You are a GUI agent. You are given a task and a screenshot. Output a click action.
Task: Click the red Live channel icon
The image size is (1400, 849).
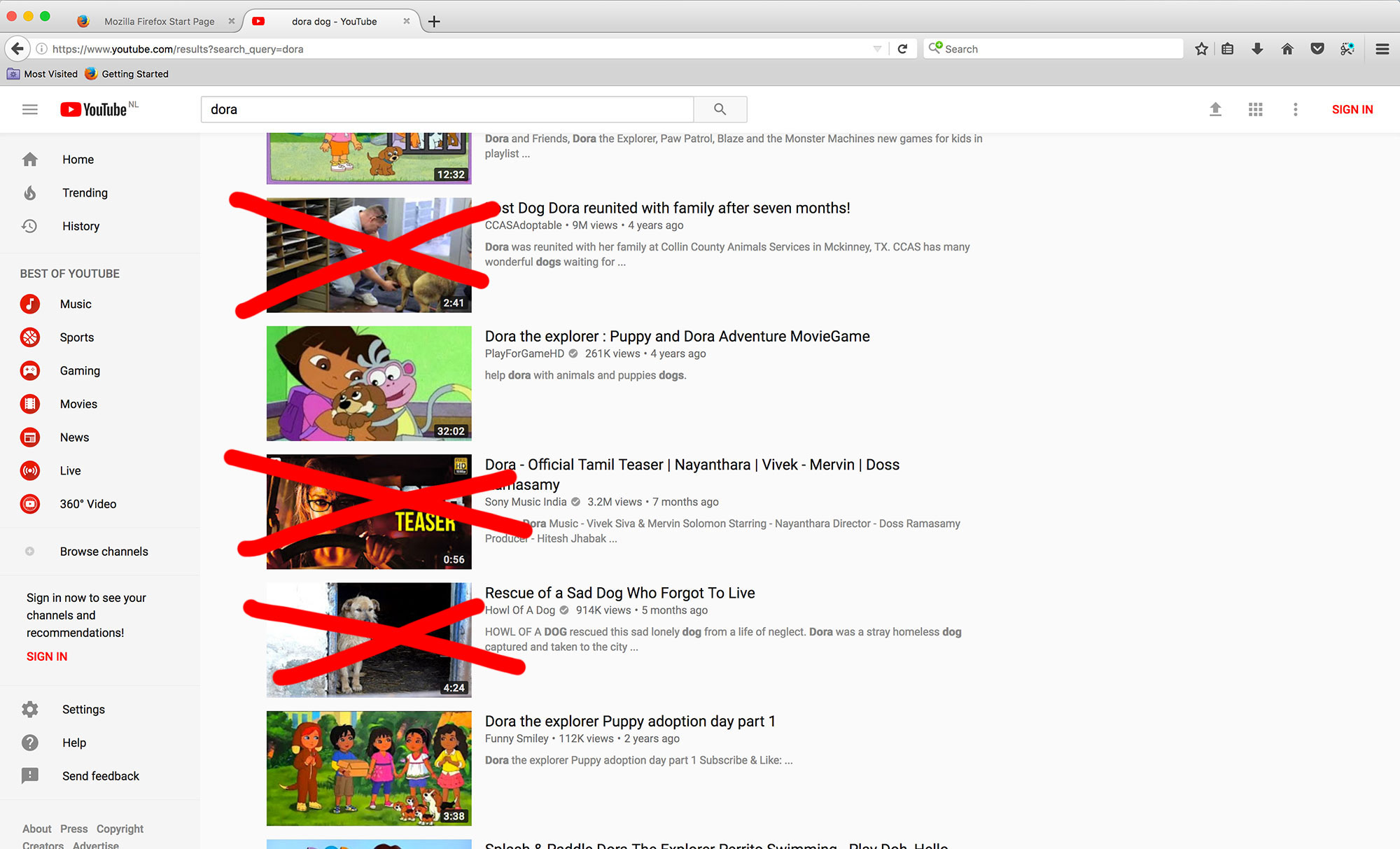pyautogui.click(x=30, y=470)
